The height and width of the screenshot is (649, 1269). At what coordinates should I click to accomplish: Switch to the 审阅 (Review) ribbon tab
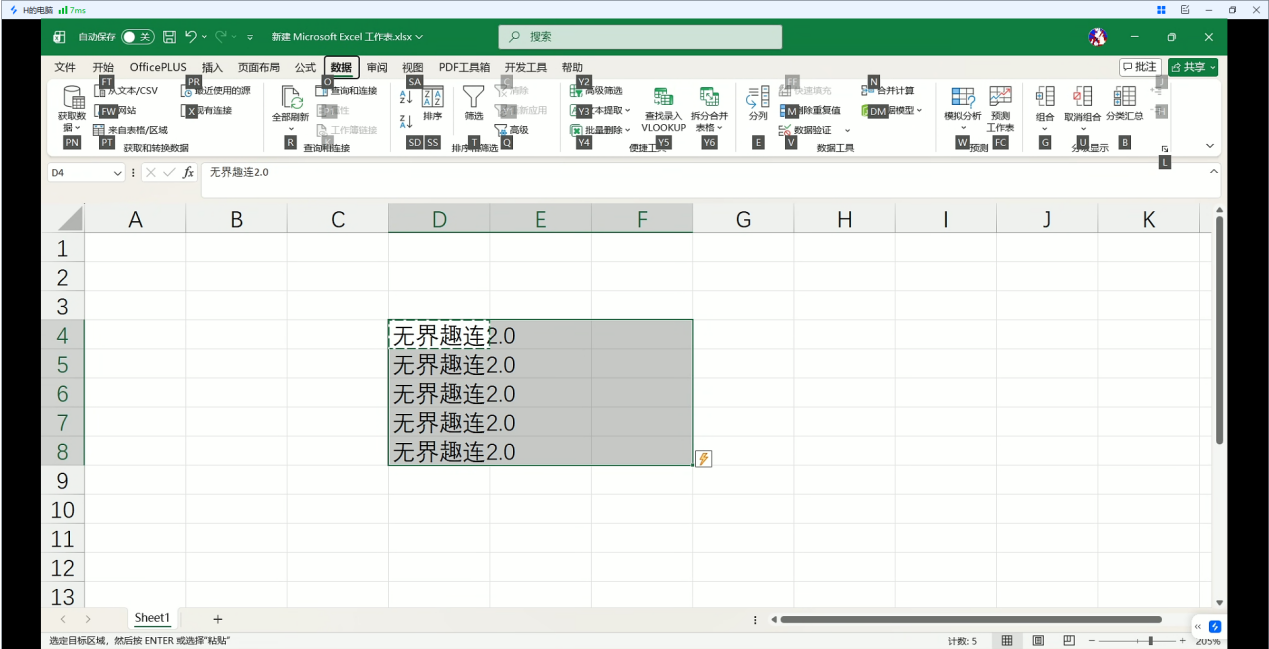377,68
